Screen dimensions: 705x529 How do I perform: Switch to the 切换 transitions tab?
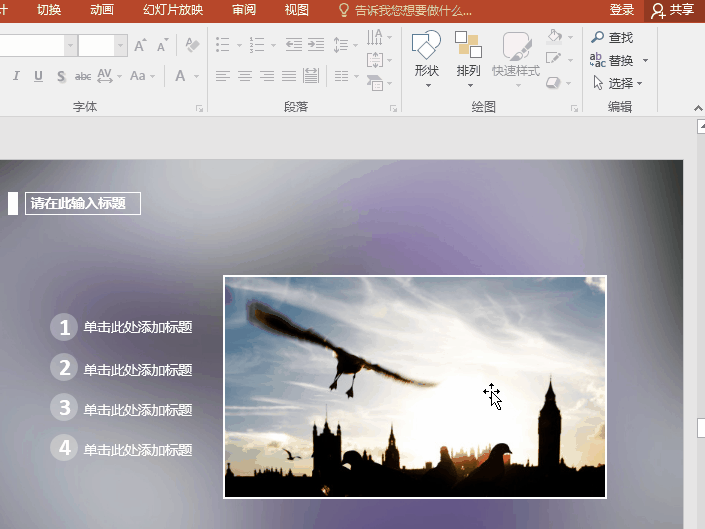click(49, 10)
